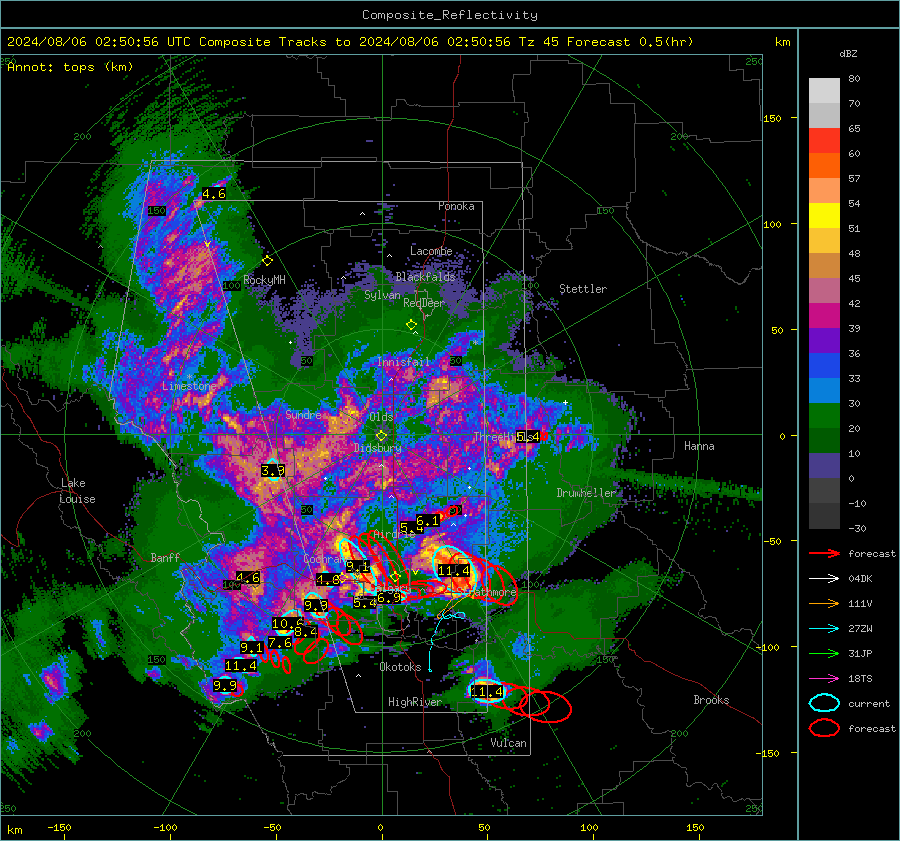The image size is (900, 841).
Task: Click the cyan 27ZW track arrow
Action: tap(824, 629)
